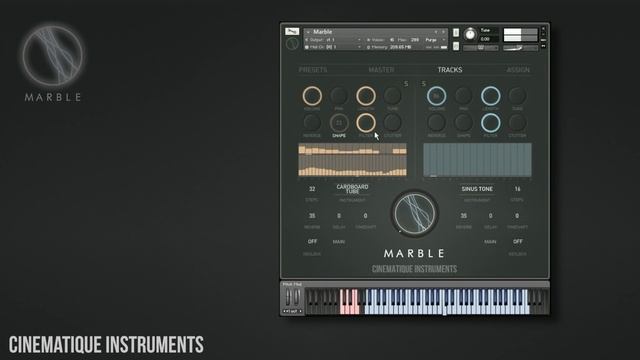Switch to the PRESETS tab
Viewport: 640px width, 360px height.
coord(313,70)
